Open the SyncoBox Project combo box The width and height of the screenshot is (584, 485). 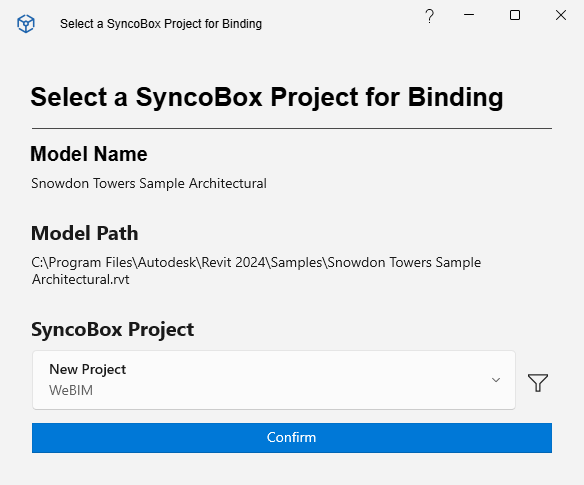click(274, 380)
